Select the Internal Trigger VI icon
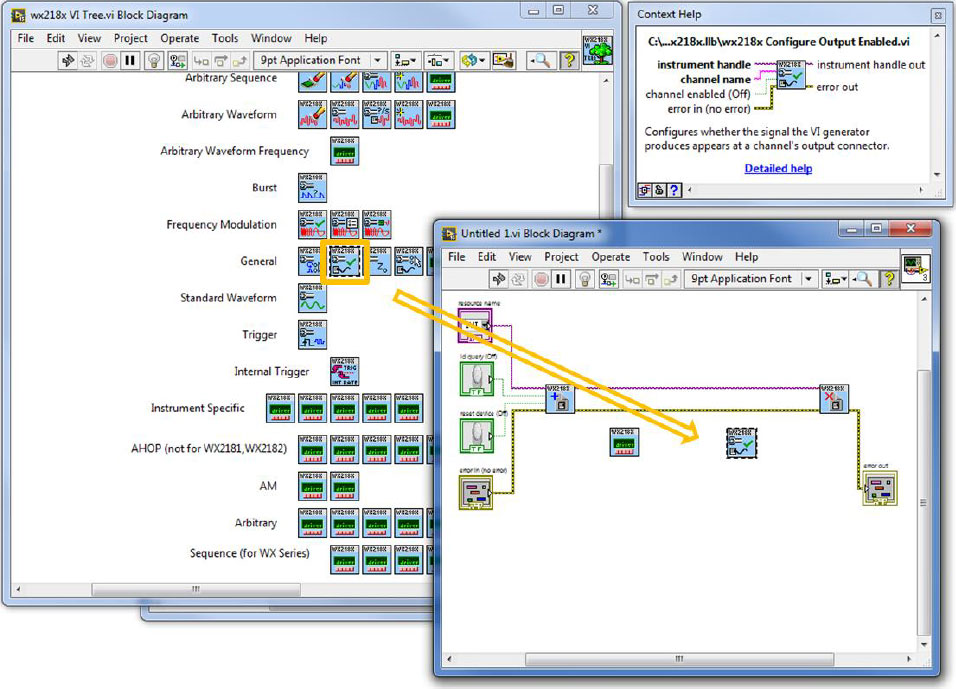The height and width of the screenshot is (689, 956). point(345,372)
